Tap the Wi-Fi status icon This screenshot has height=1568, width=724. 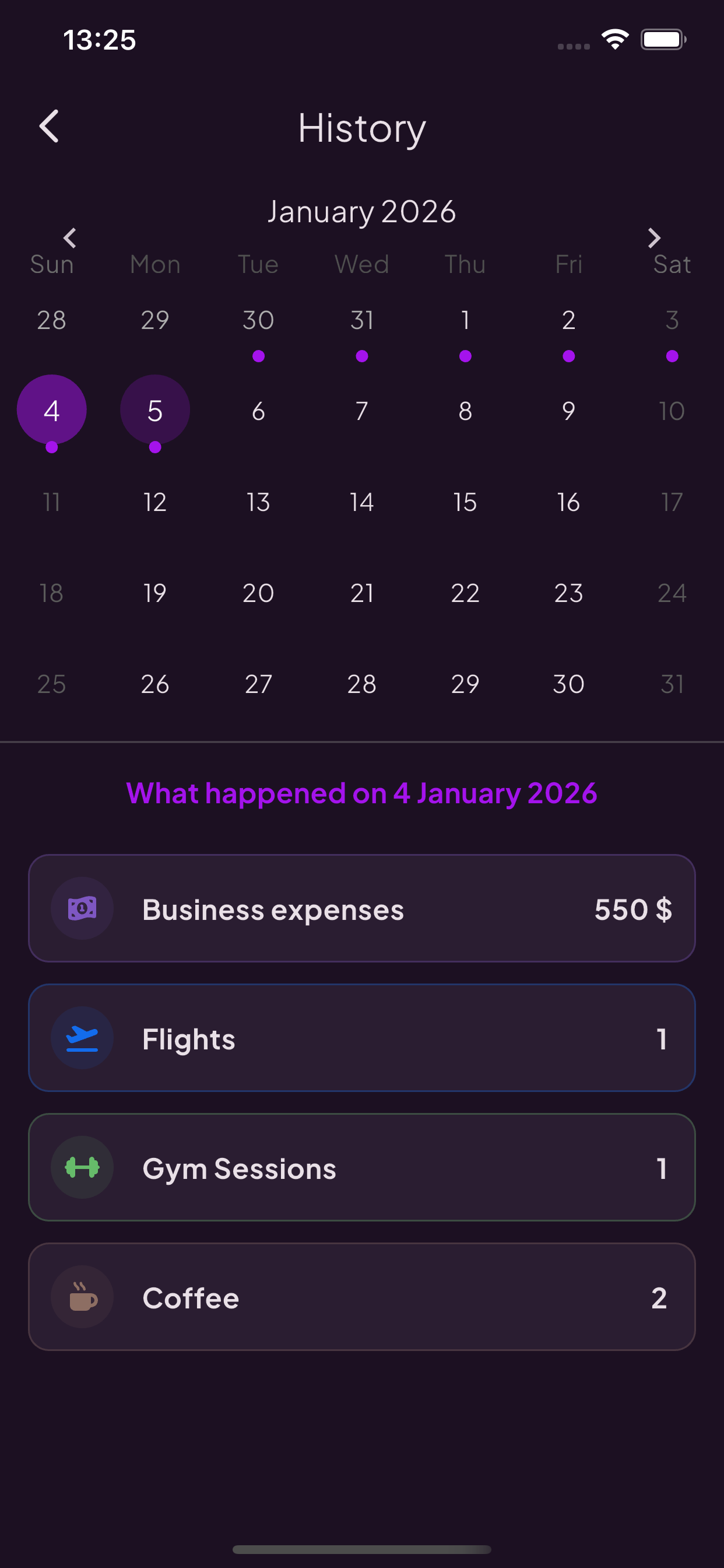(x=614, y=40)
